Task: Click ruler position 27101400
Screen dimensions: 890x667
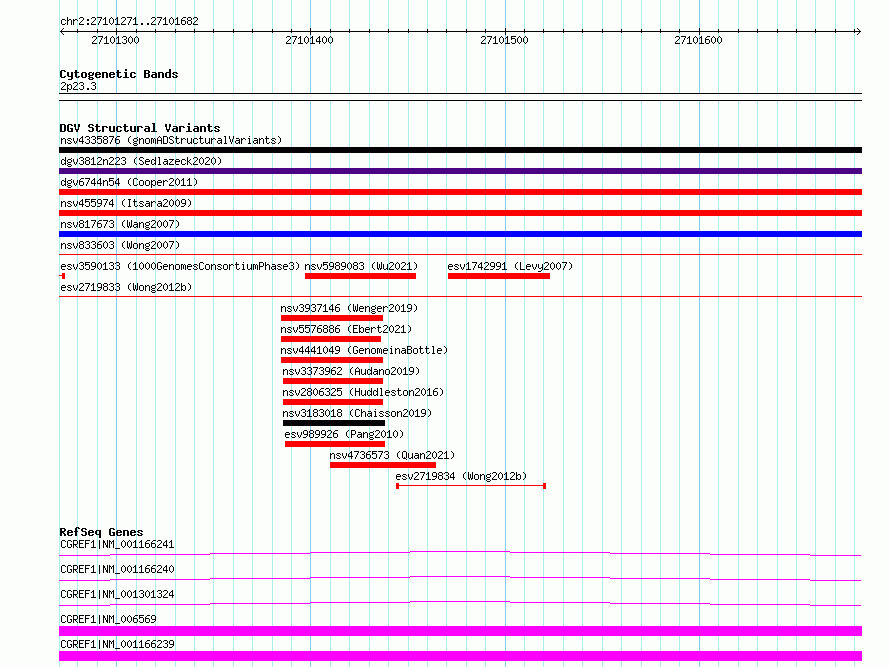Action: click(x=309, y=40)
